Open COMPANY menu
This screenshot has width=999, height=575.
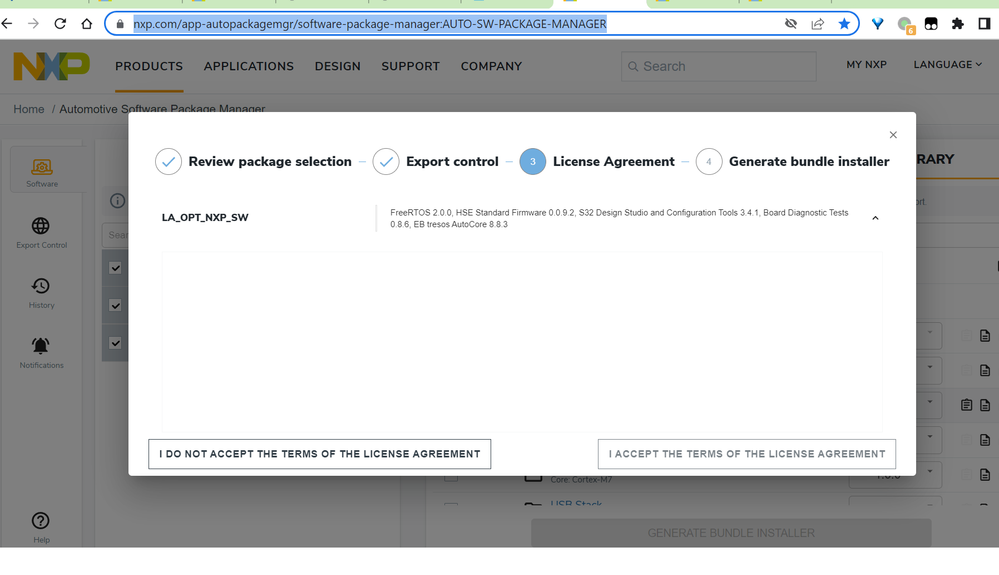click(x=491, y=66)
